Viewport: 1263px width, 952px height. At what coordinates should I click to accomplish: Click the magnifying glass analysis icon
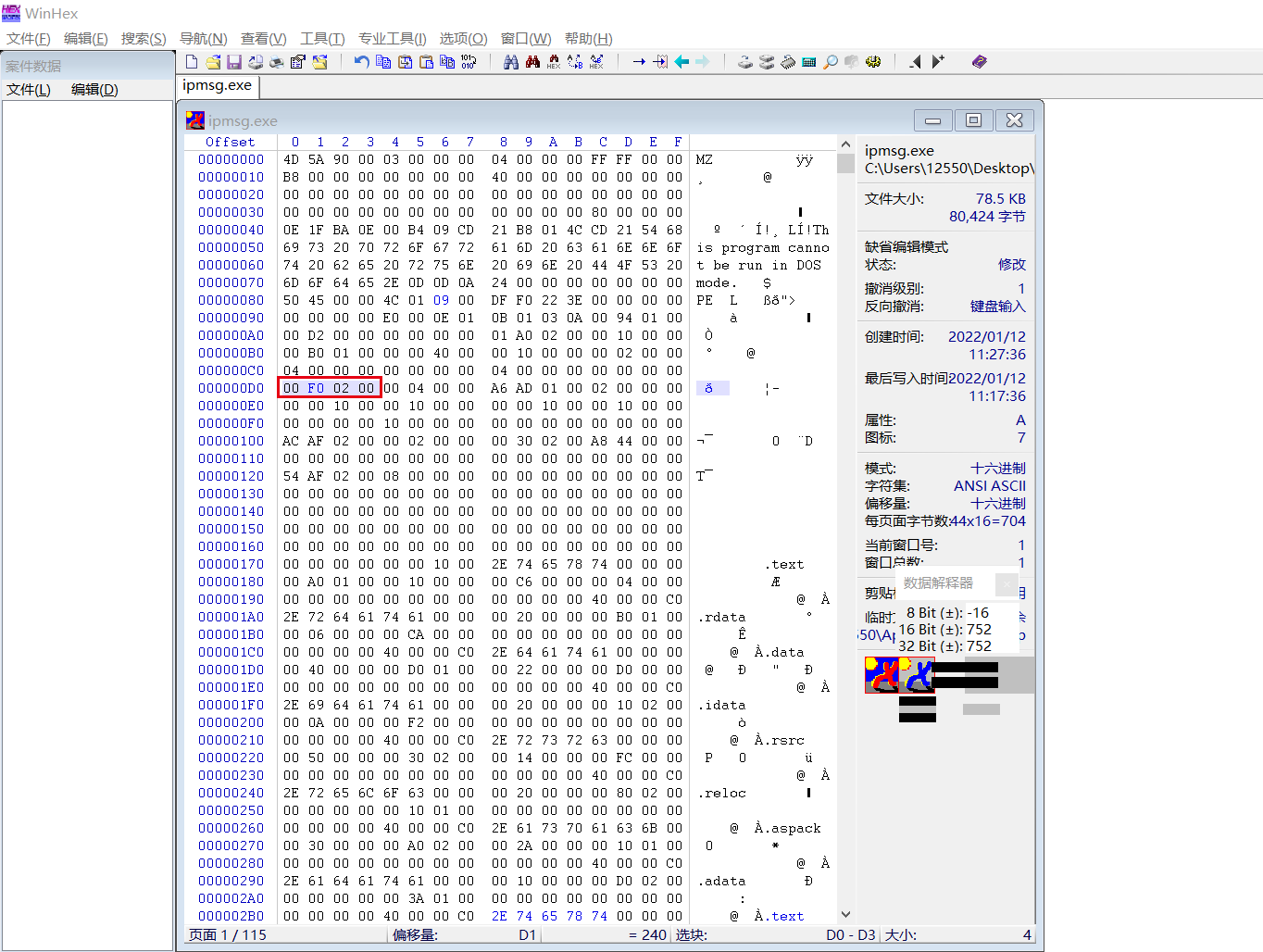[831, 62]
